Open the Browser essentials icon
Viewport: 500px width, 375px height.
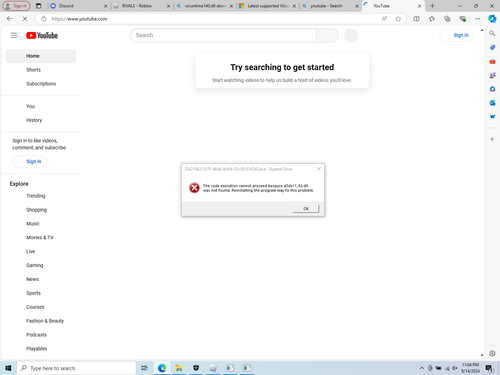462,19
